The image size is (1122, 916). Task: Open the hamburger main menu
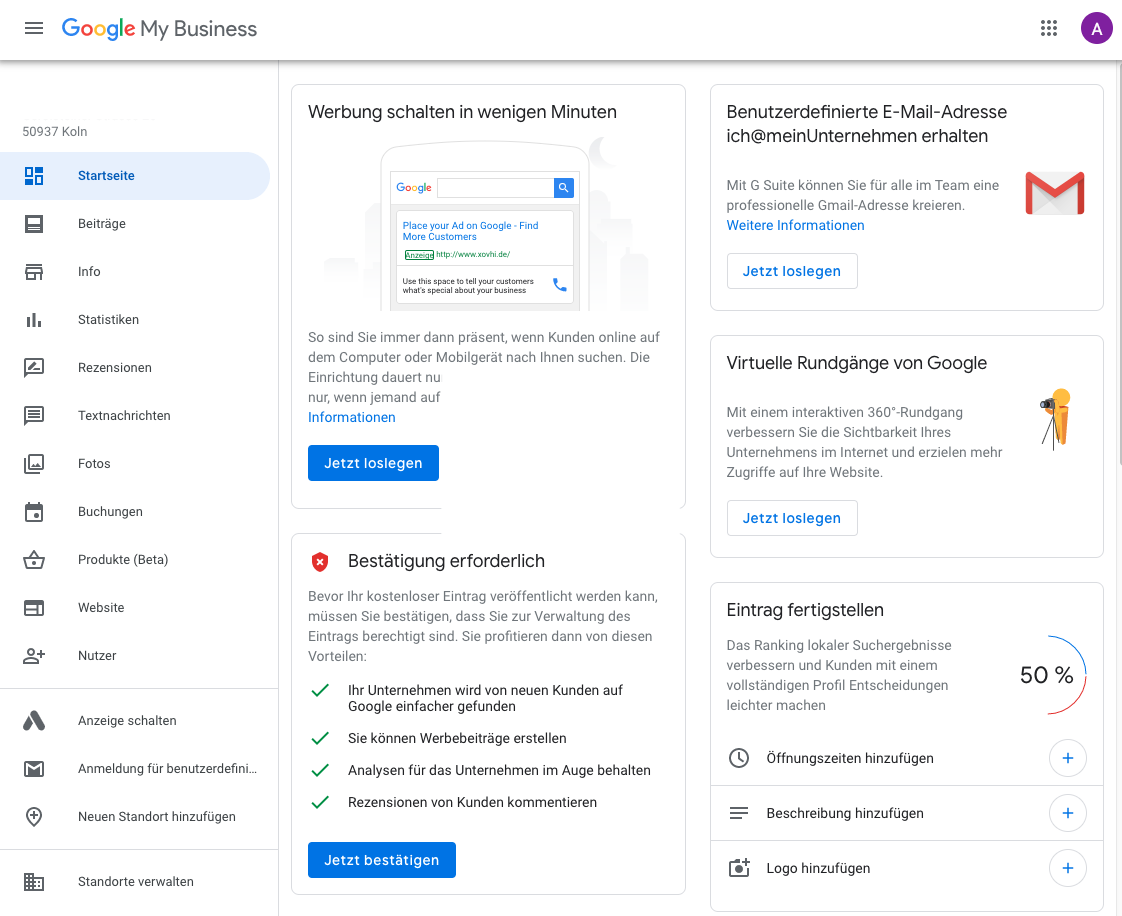pyautogui.click(x=34, y=29)
